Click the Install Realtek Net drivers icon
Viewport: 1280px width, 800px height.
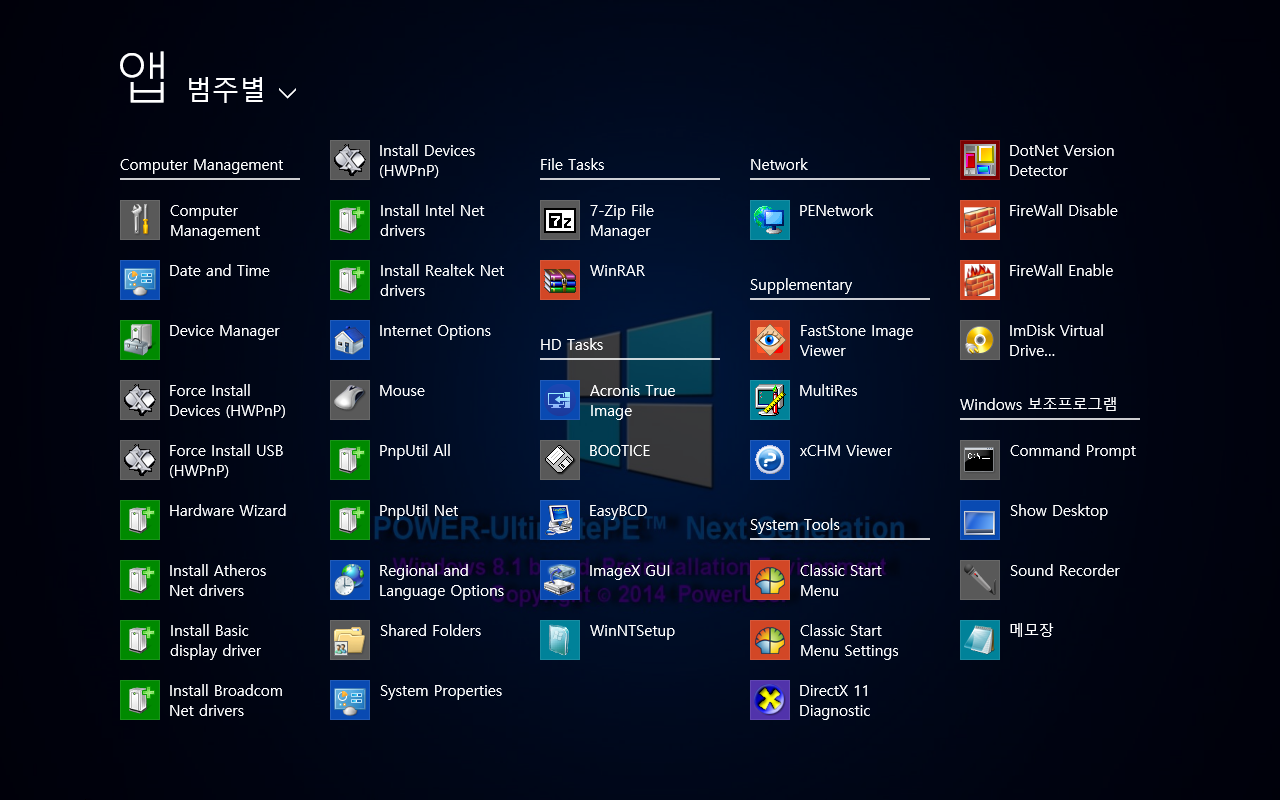350,280
